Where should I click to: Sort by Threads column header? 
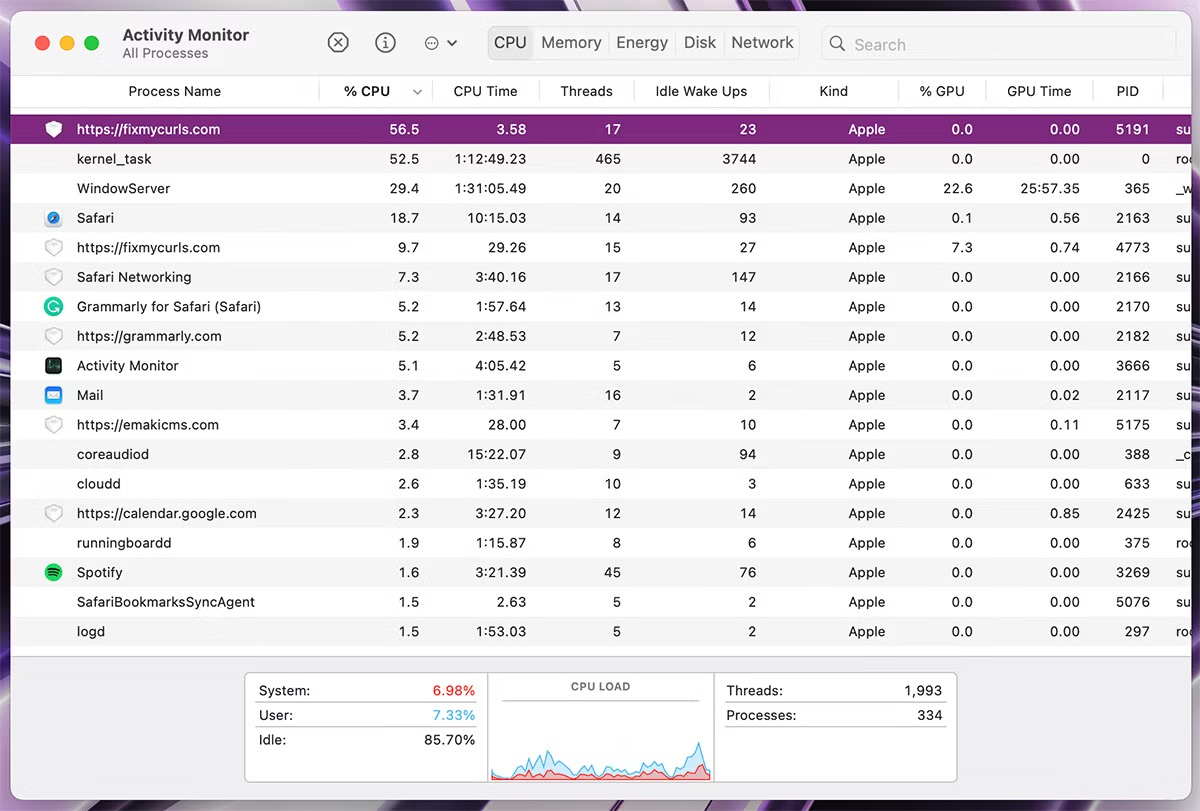[x=586, y=91]
